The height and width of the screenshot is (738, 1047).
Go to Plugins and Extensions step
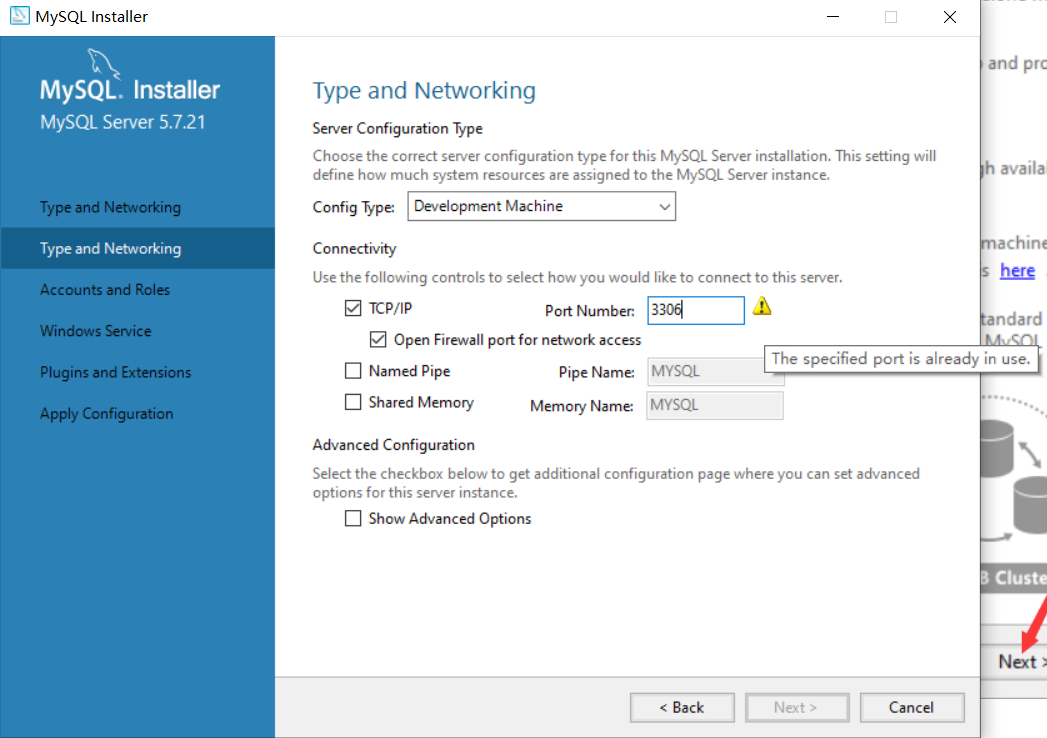pos(116,372)
